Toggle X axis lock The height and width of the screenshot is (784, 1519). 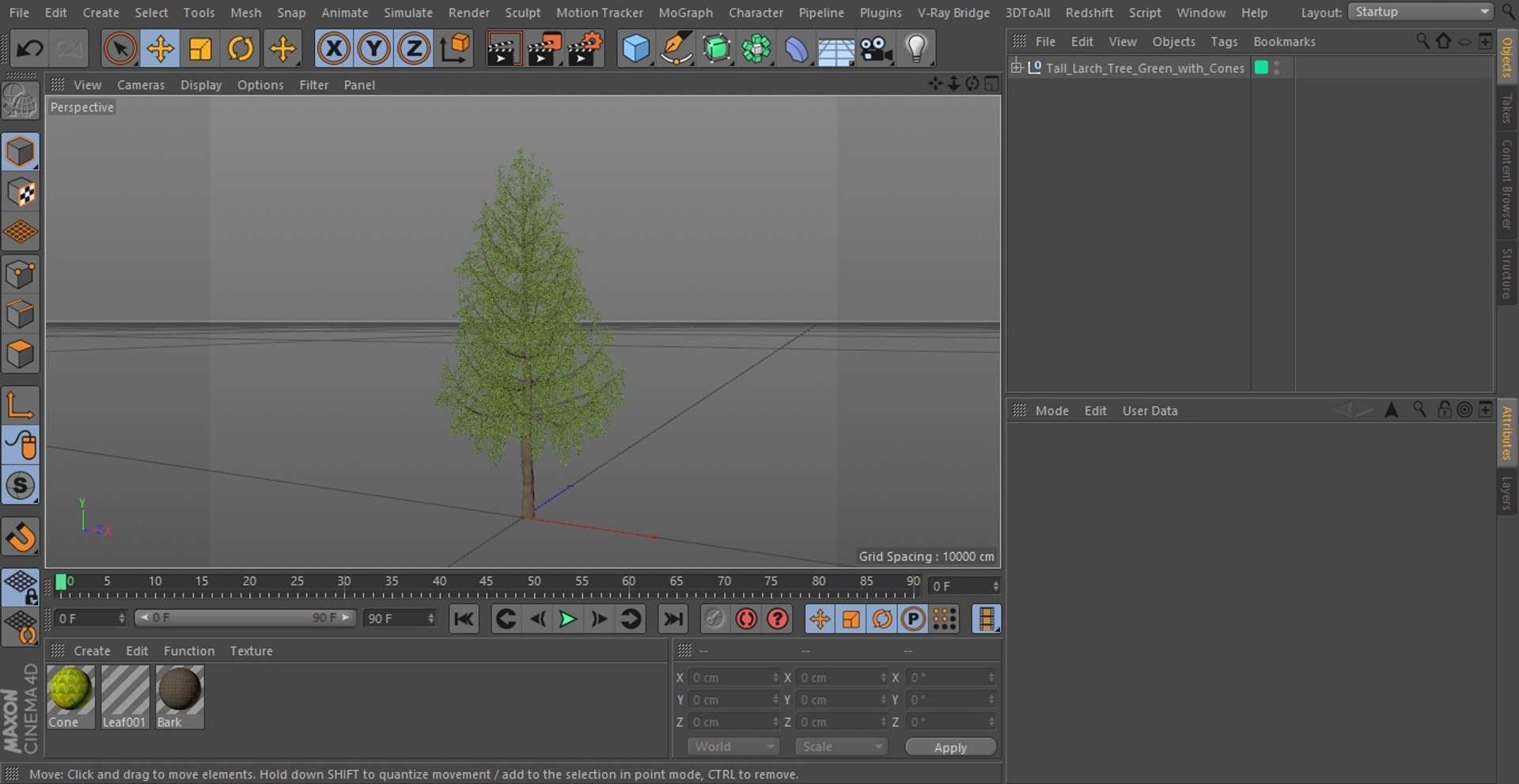coord(334,49)
